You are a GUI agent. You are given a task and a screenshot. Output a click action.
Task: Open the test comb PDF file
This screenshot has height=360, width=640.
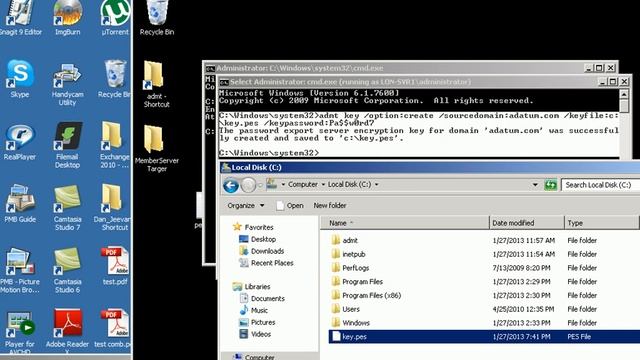point(113,329)
